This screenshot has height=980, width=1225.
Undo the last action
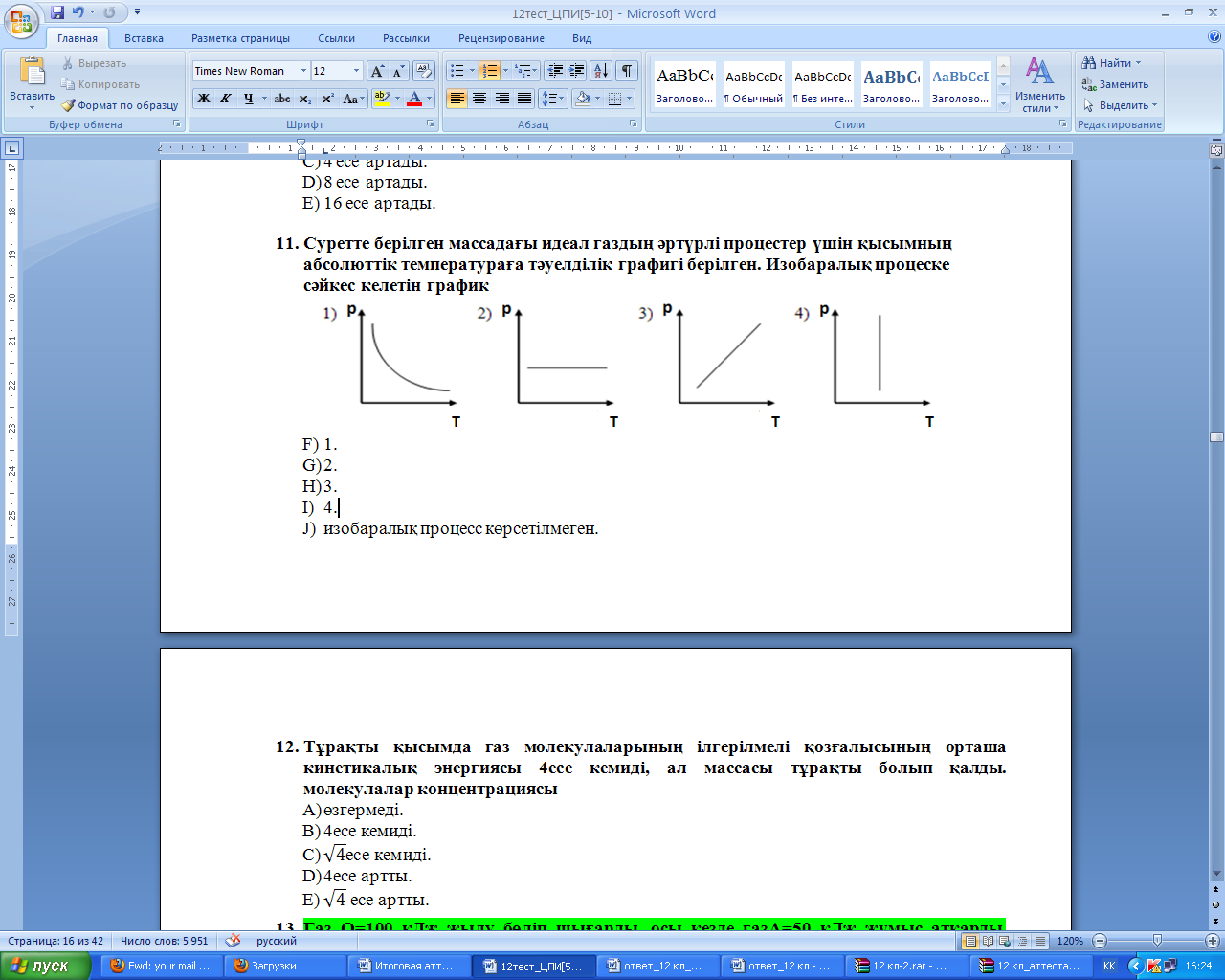tap(78, 13)
